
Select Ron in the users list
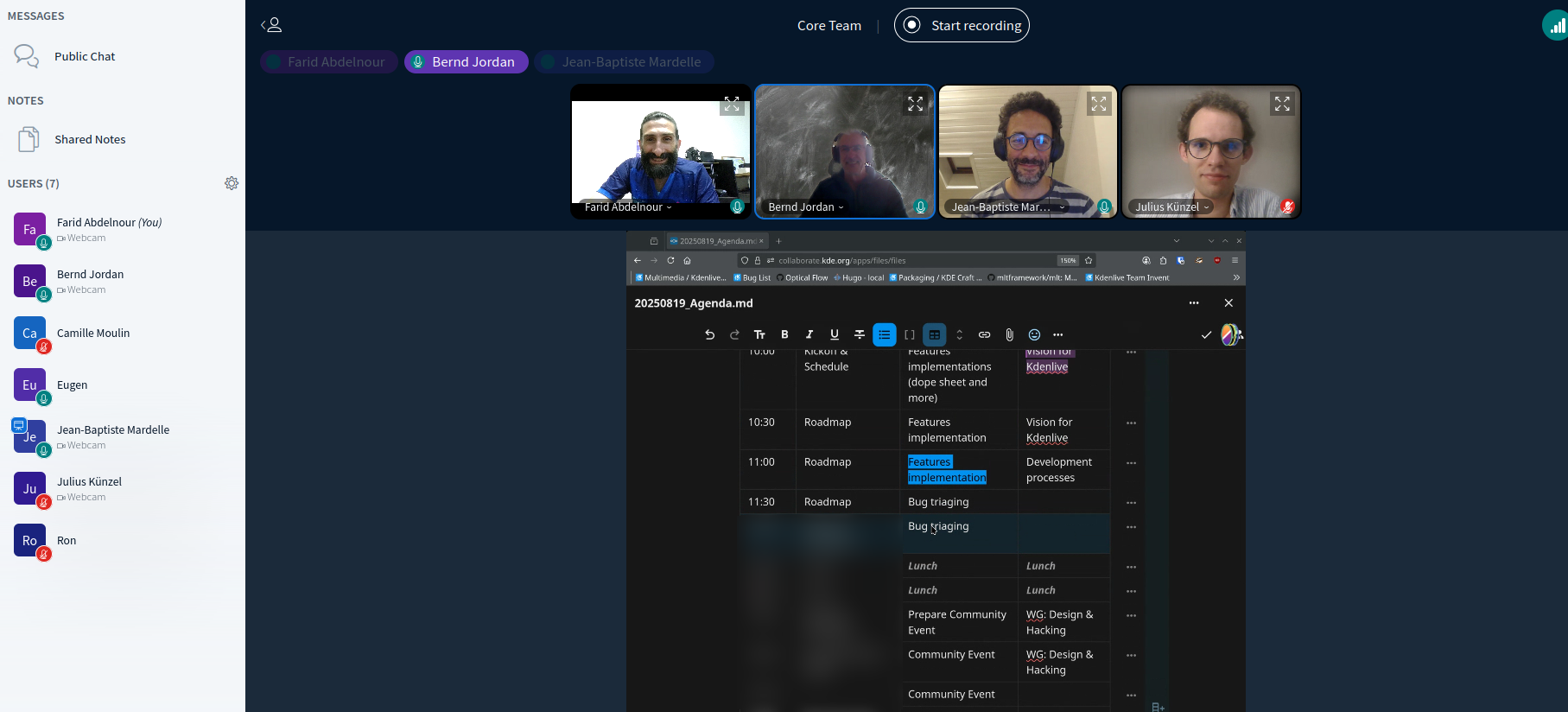[67, 541]
